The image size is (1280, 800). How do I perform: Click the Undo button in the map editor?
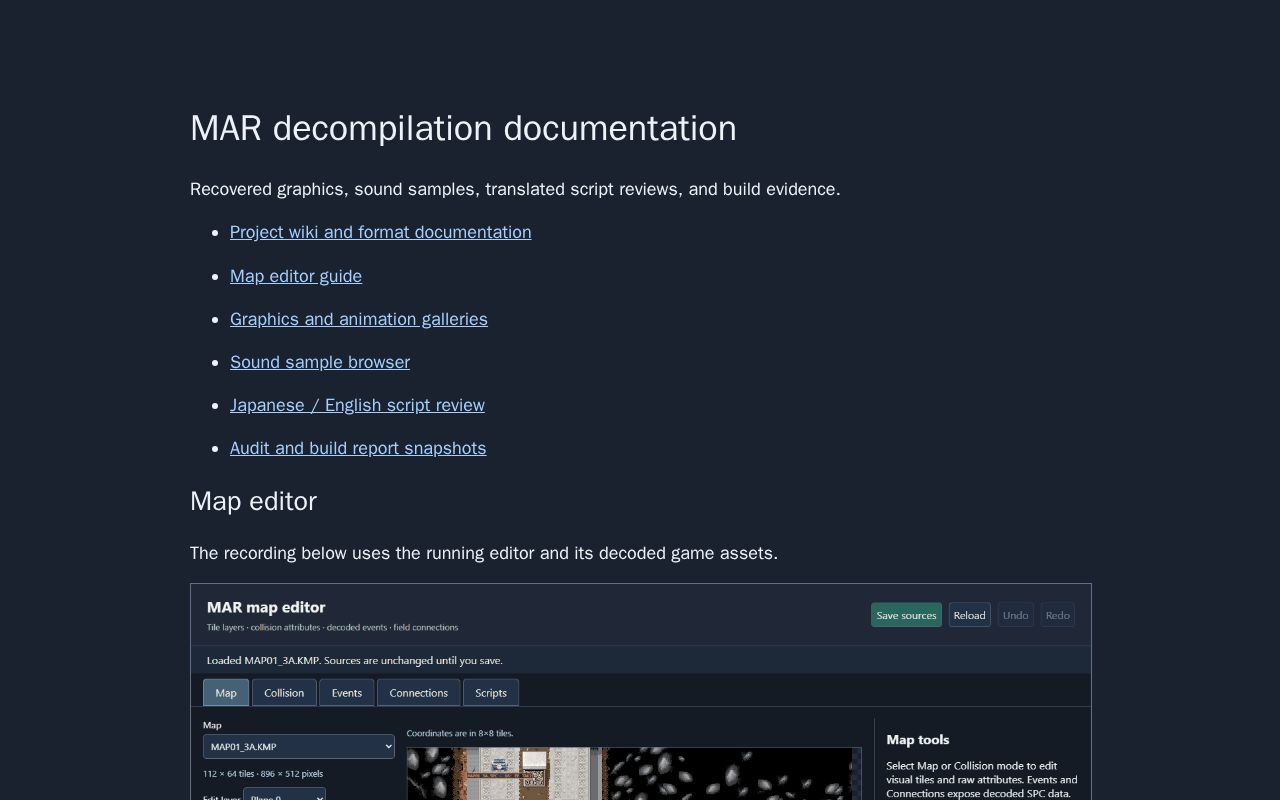(x=1015, y=615)
